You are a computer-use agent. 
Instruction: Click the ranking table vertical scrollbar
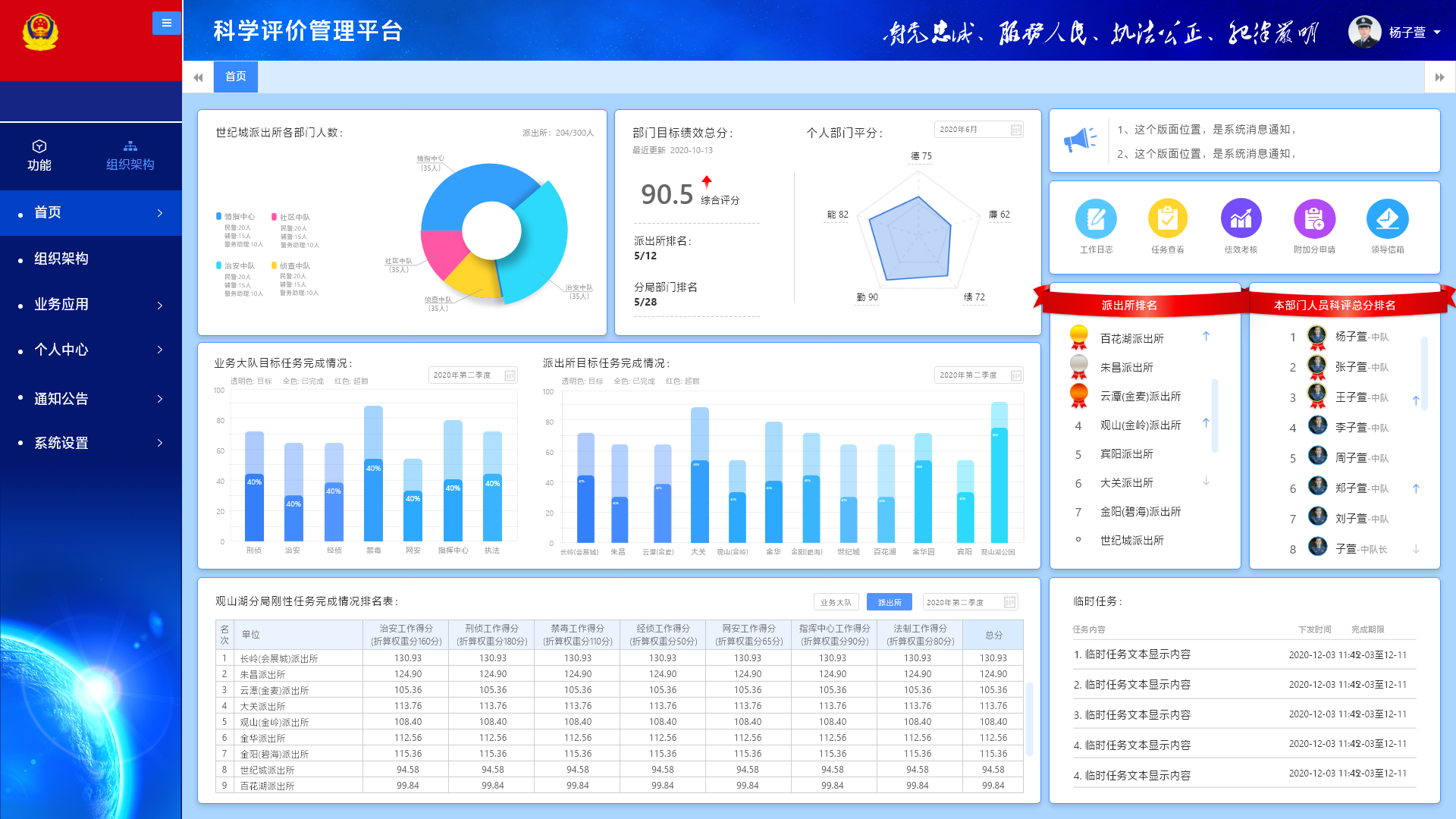point(1029,719)
